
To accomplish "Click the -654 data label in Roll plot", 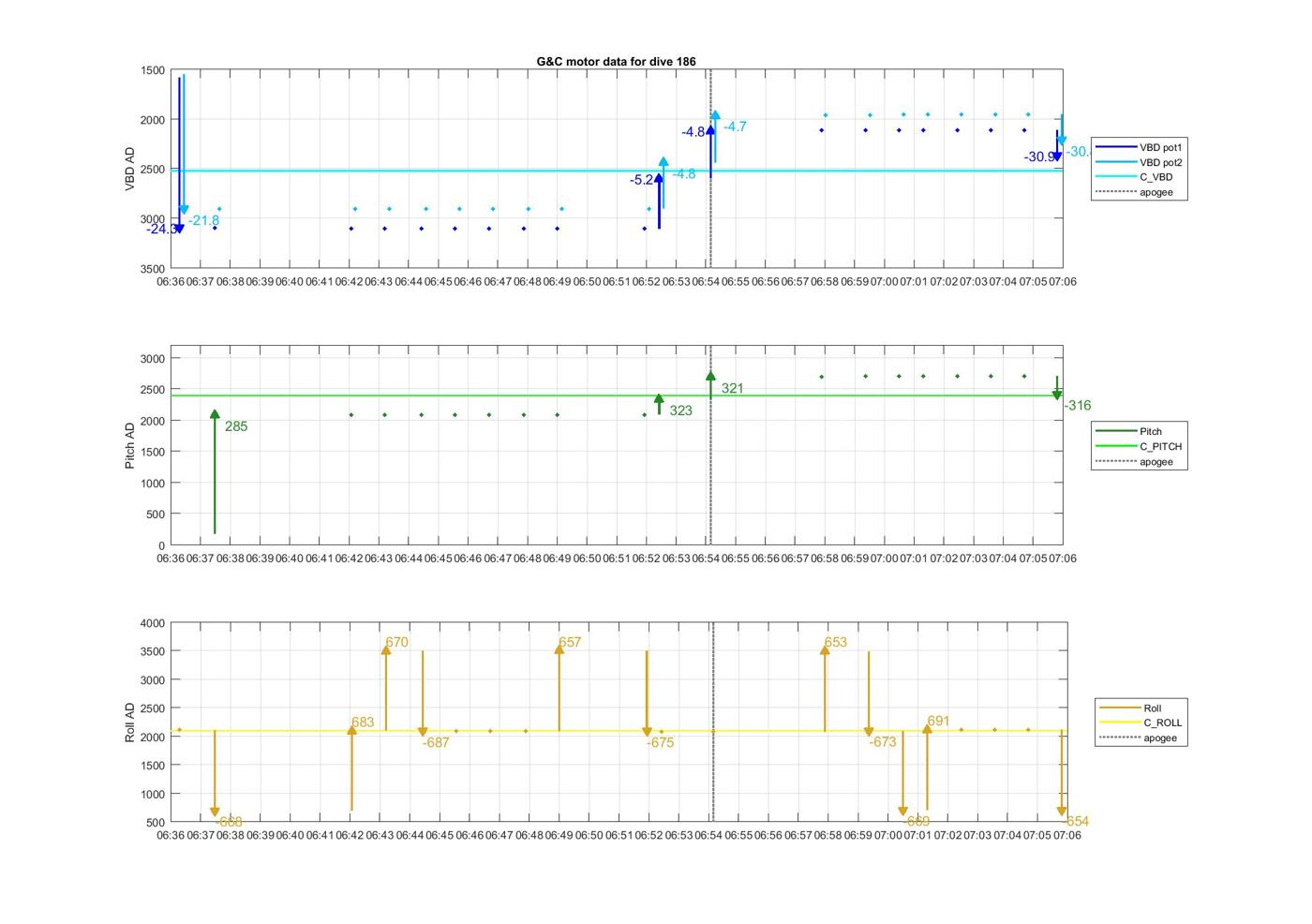I will tap(1076, 822).
